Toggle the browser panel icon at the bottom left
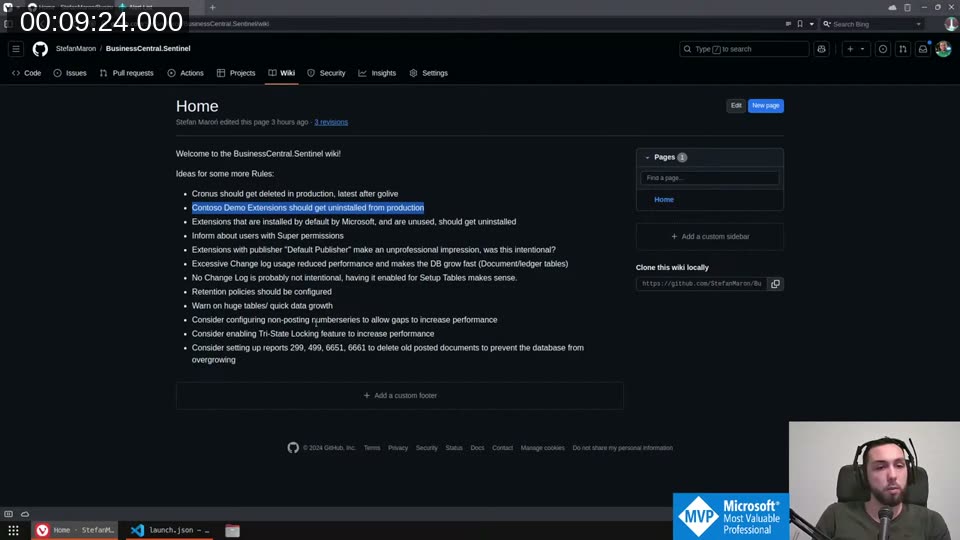The height and width of the screenshot is (540, 960). (x=9, y=514)
